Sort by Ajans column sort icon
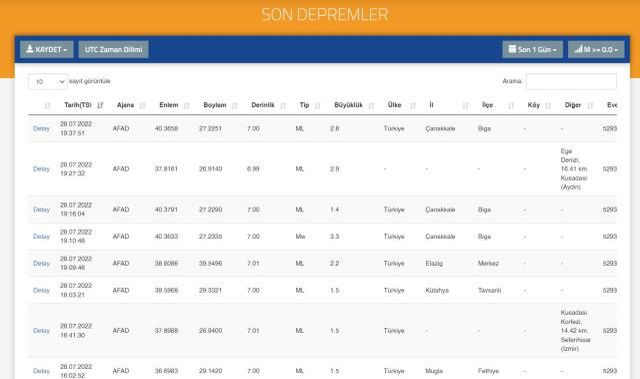The width and height of the screenshot is (640, 379). [142, 105]
